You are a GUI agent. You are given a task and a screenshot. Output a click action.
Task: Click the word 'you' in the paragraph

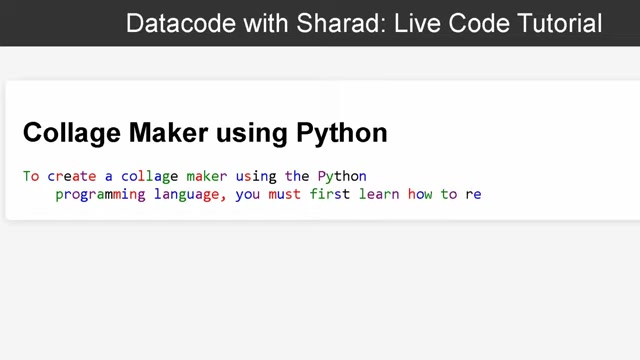tap(247, 195)
